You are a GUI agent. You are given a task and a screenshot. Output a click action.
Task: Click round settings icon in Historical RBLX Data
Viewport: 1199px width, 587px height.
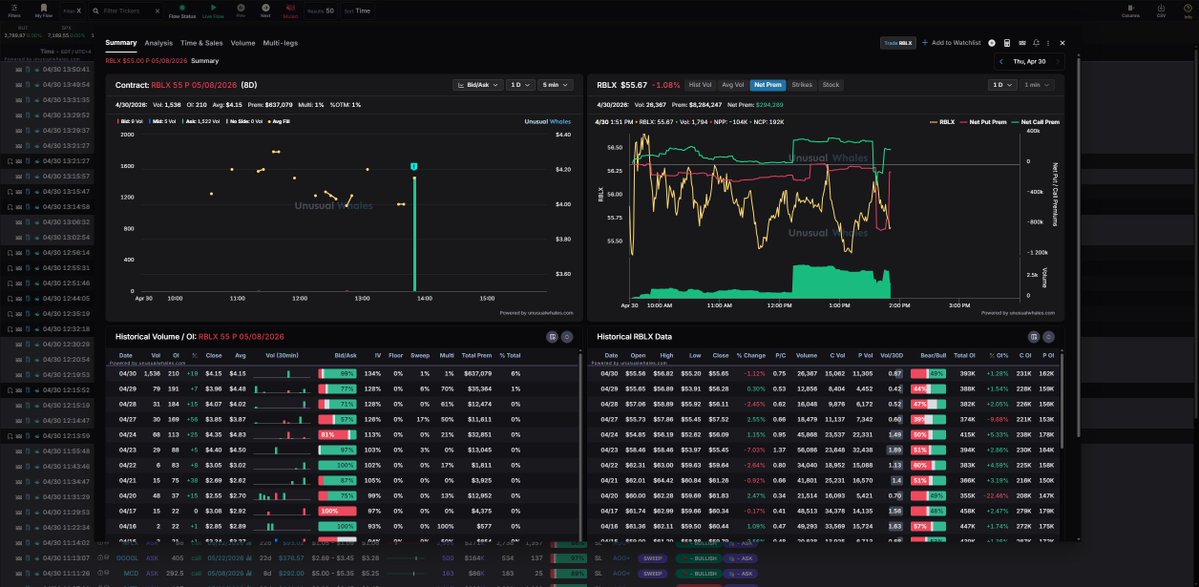1048,336
